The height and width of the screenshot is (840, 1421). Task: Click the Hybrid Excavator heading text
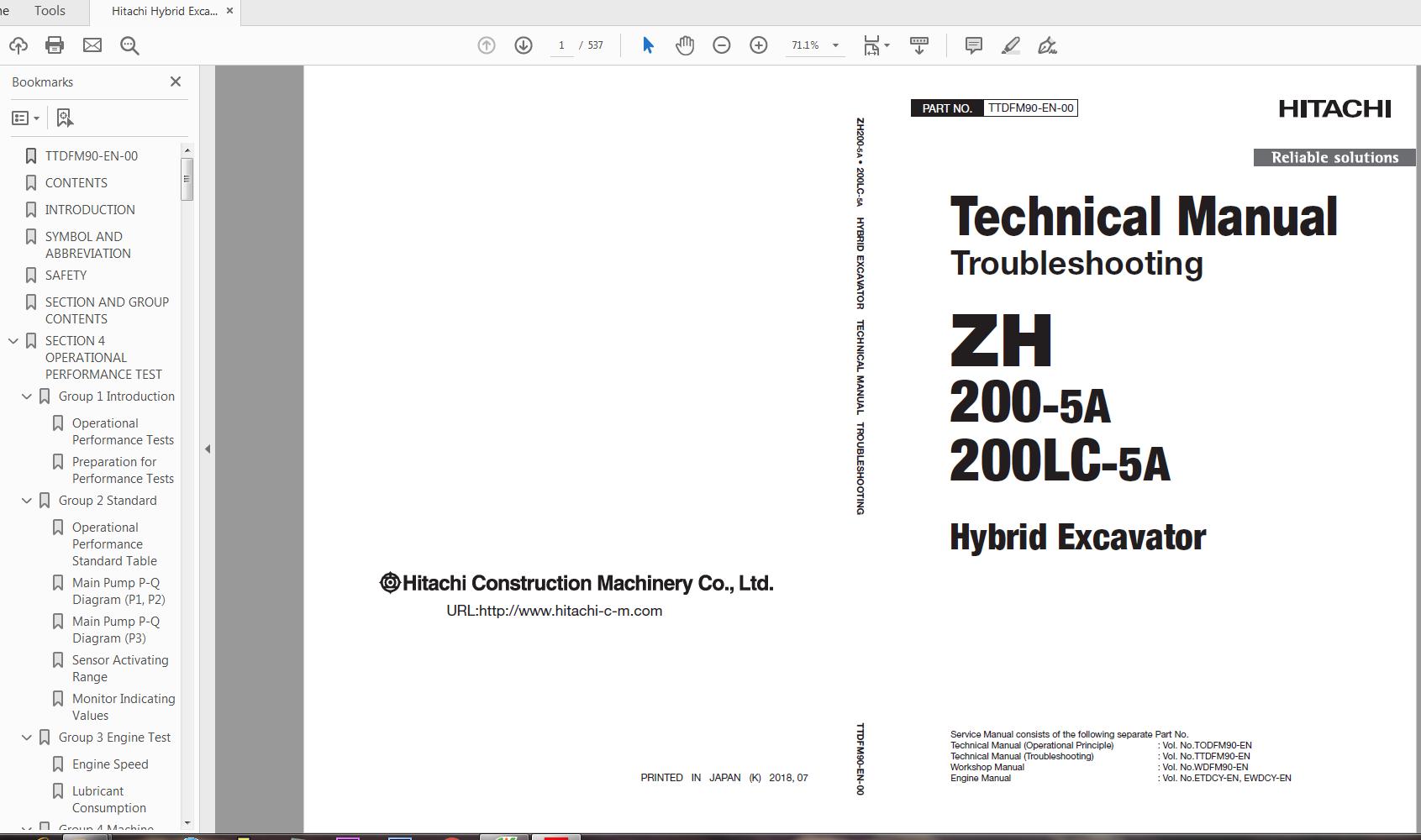pos(1078,538)
